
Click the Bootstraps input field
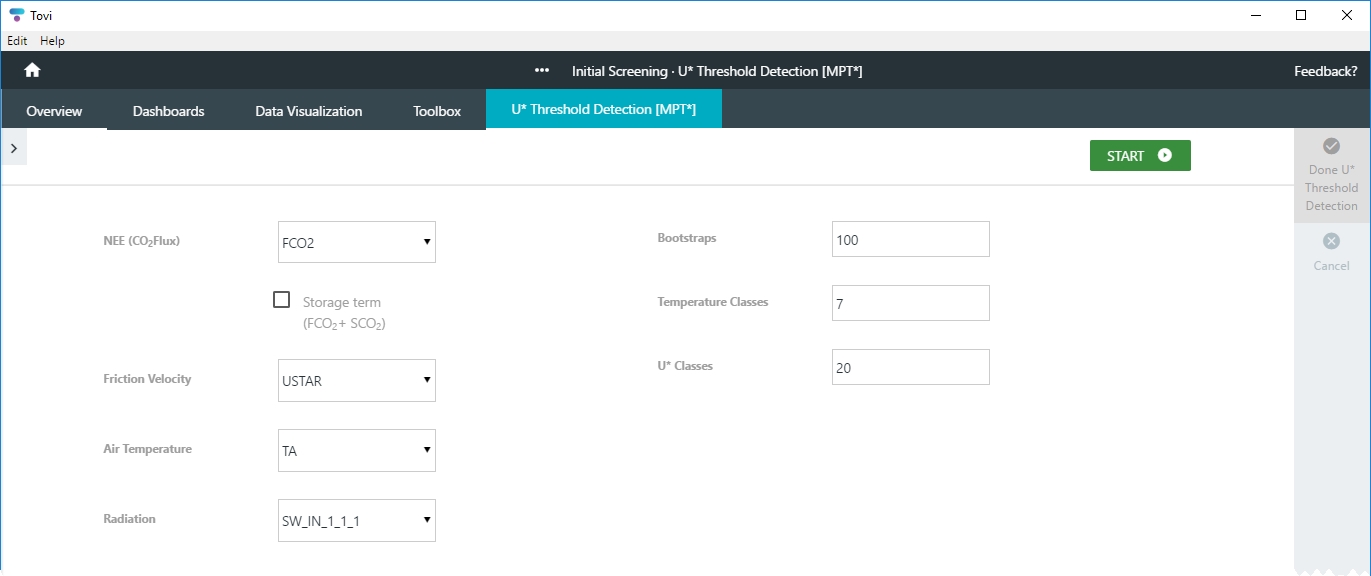910,240
